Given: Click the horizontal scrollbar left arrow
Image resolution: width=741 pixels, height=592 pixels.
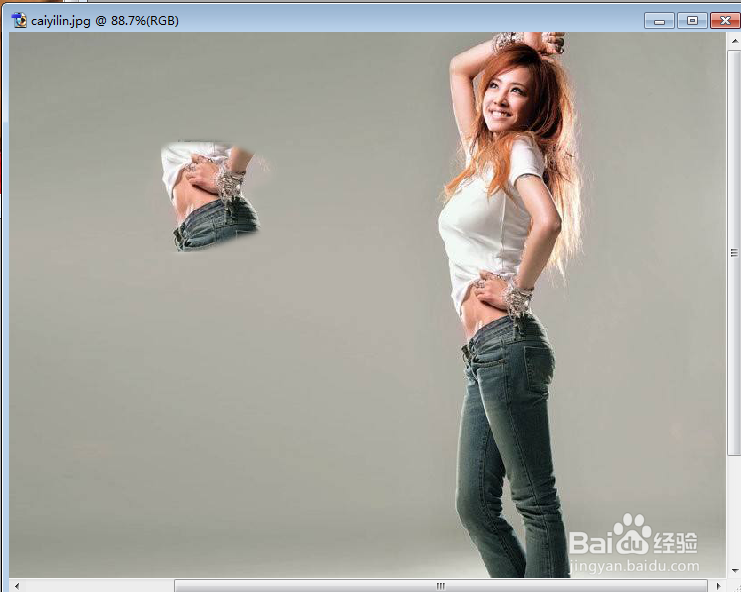Looking at the screenshot, I should pos(17,586).
